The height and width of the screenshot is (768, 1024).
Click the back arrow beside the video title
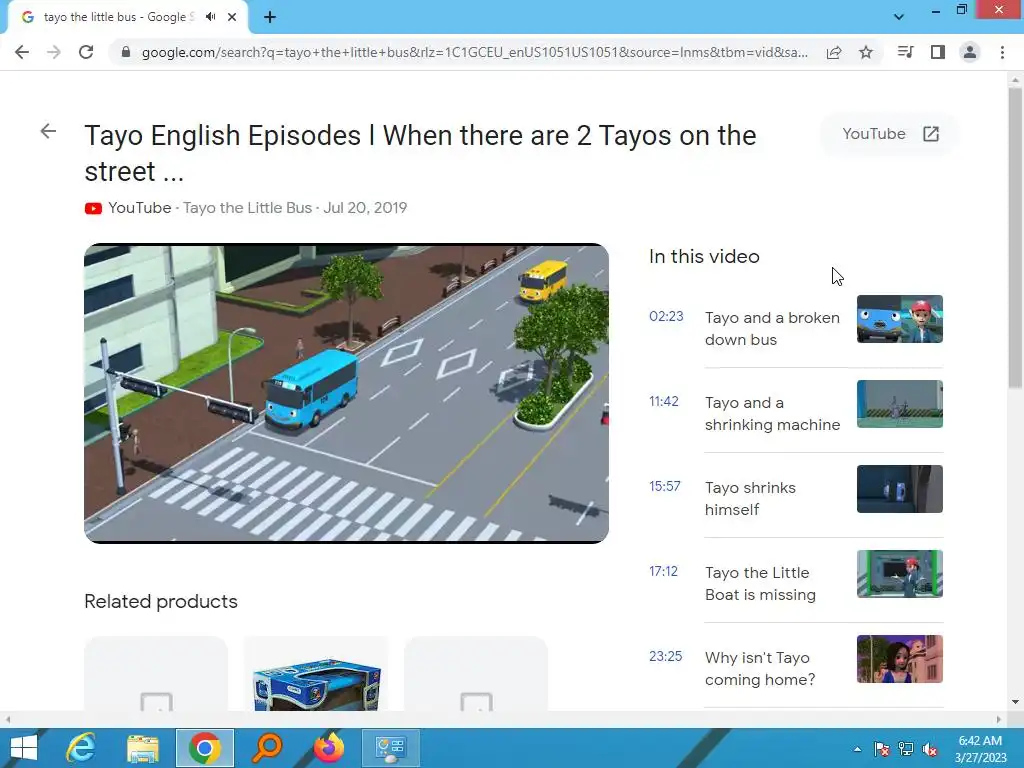coord(48,131)
